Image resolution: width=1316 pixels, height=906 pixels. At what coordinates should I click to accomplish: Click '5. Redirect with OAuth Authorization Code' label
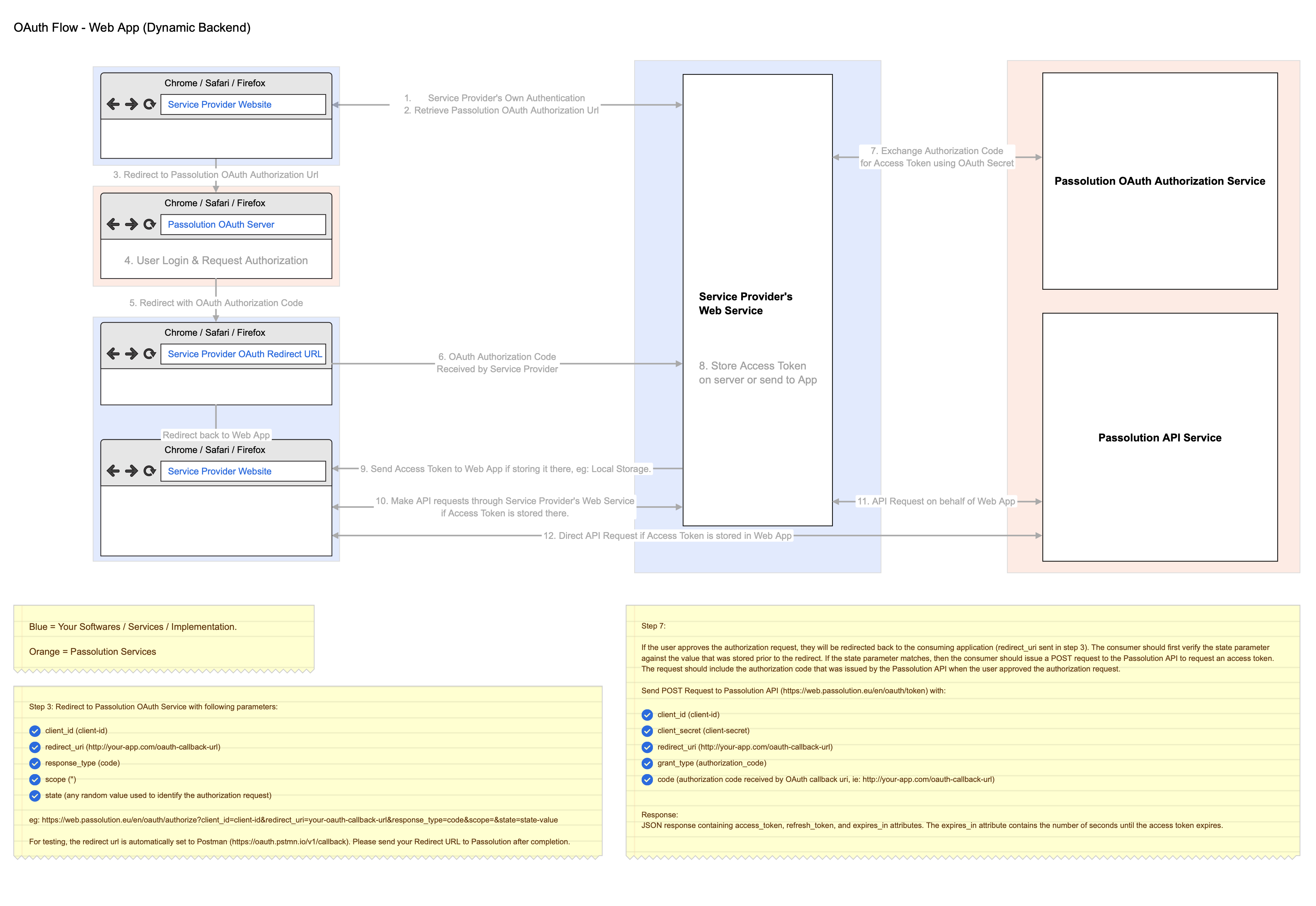coord(216,303)
